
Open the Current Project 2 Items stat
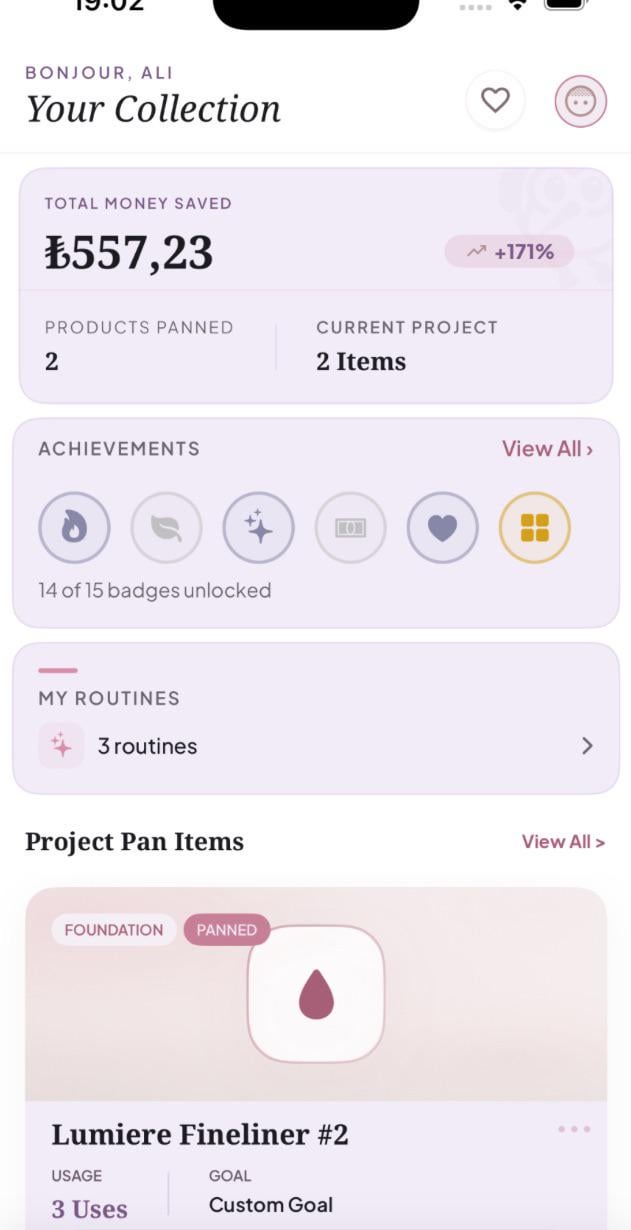361,361
